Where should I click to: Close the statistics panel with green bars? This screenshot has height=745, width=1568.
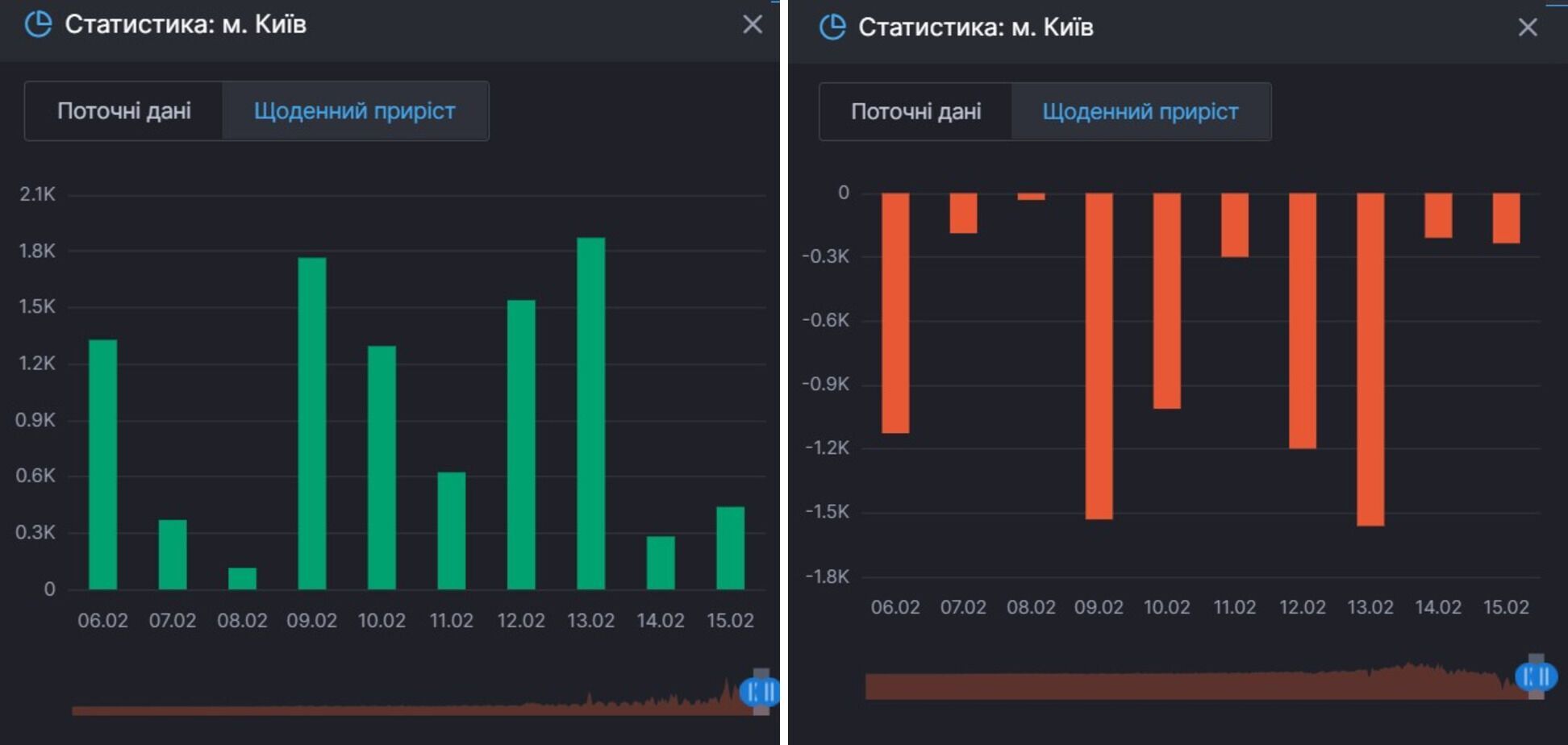(752, 24)
